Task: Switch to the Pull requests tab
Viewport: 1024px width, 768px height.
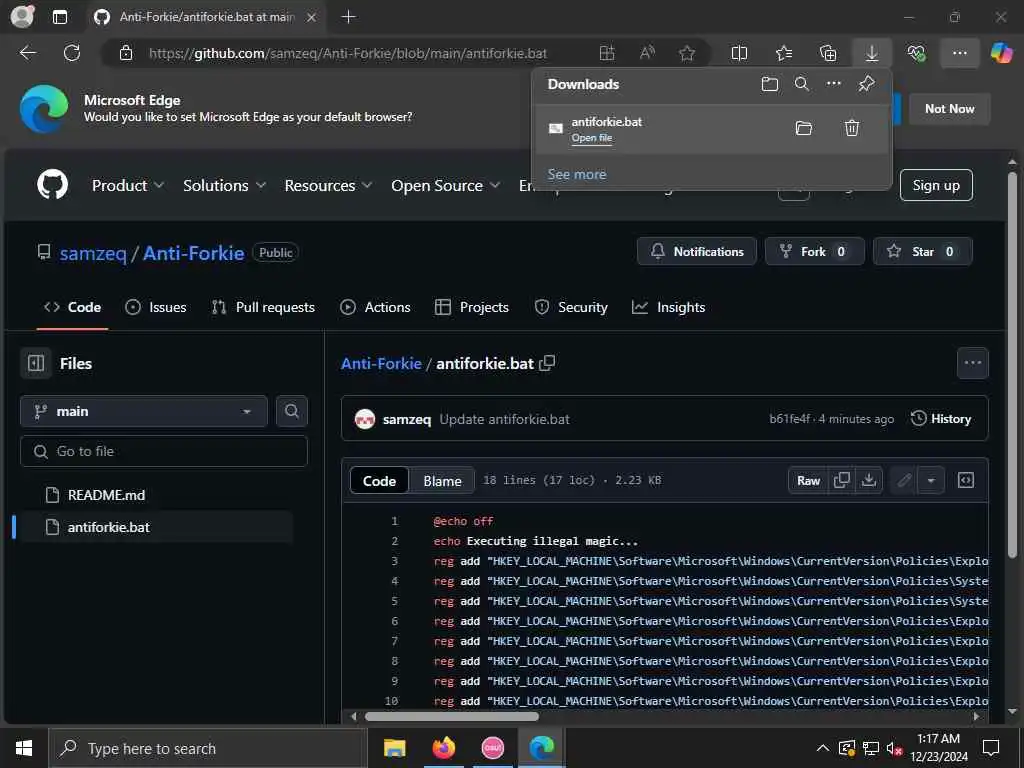Action: coord(263,307)
